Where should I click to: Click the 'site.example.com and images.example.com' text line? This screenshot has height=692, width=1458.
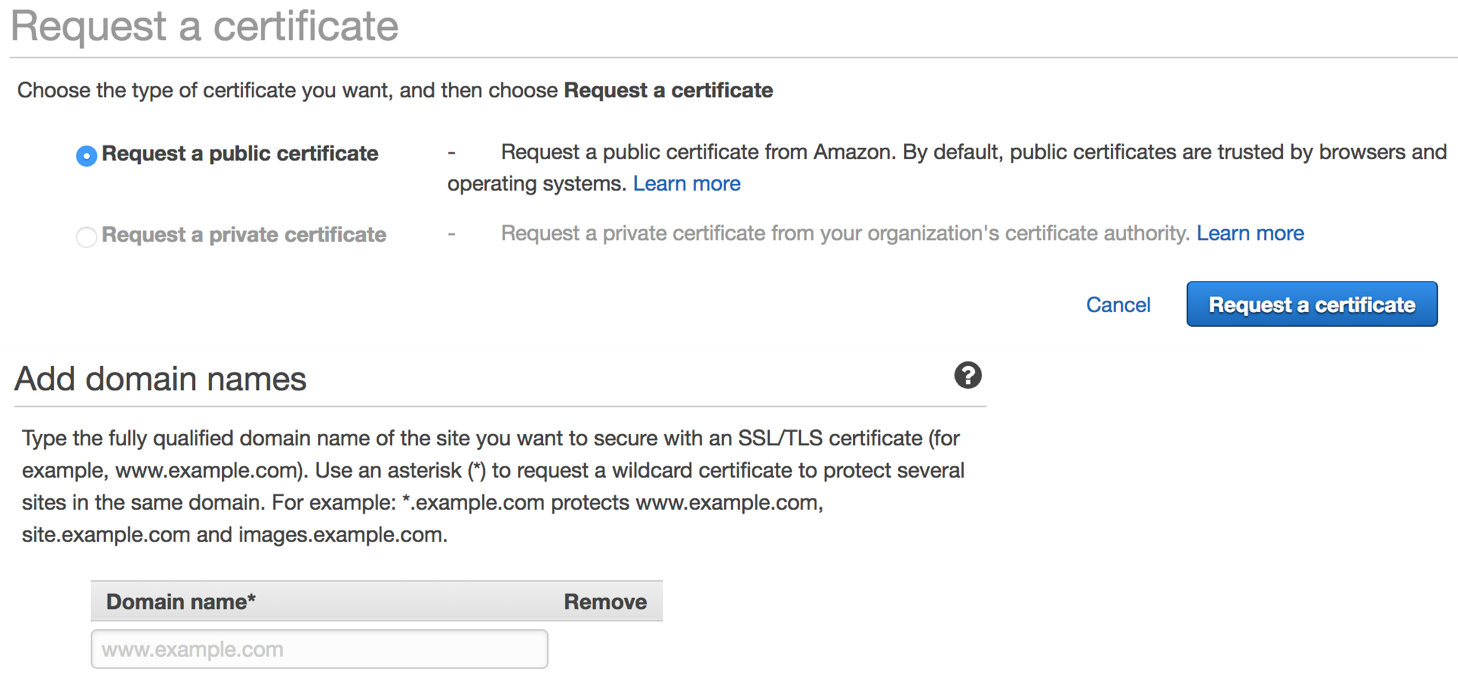pyautogui.click(x=234, y=534)
